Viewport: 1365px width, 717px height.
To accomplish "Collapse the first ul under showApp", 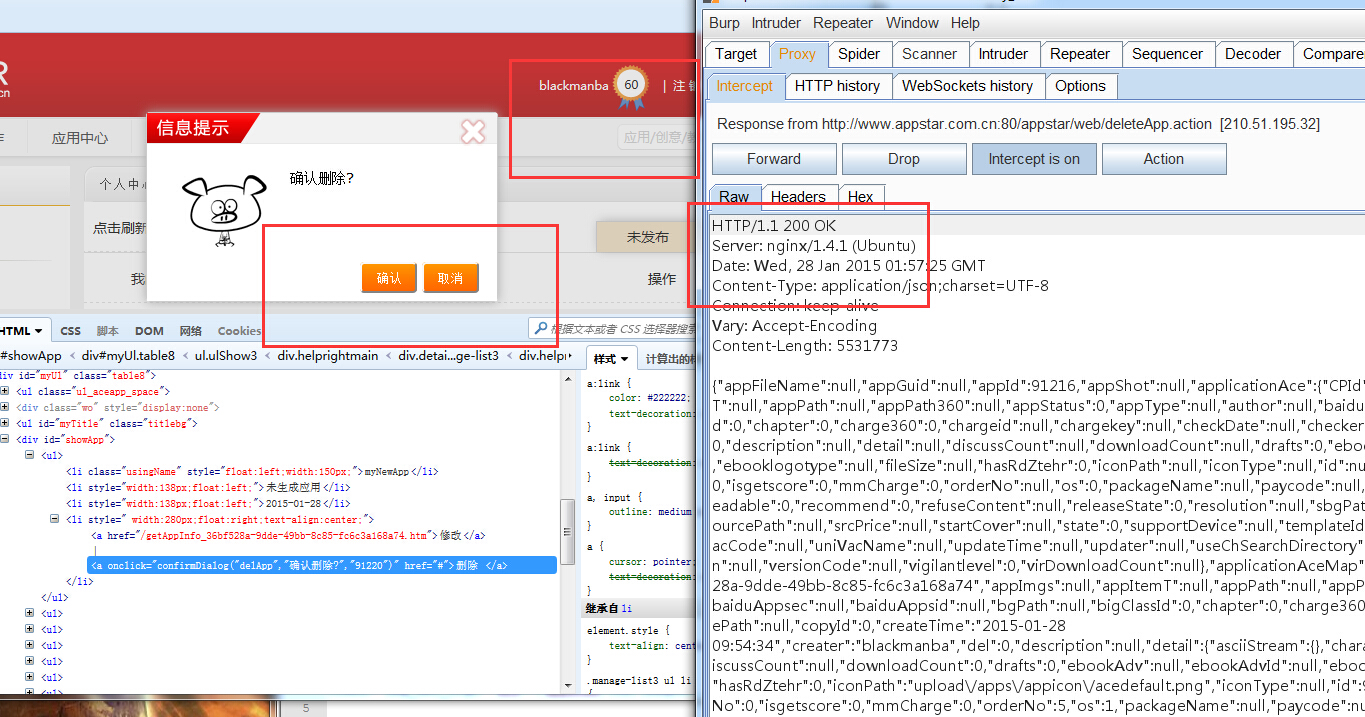I will click(30, 455).
